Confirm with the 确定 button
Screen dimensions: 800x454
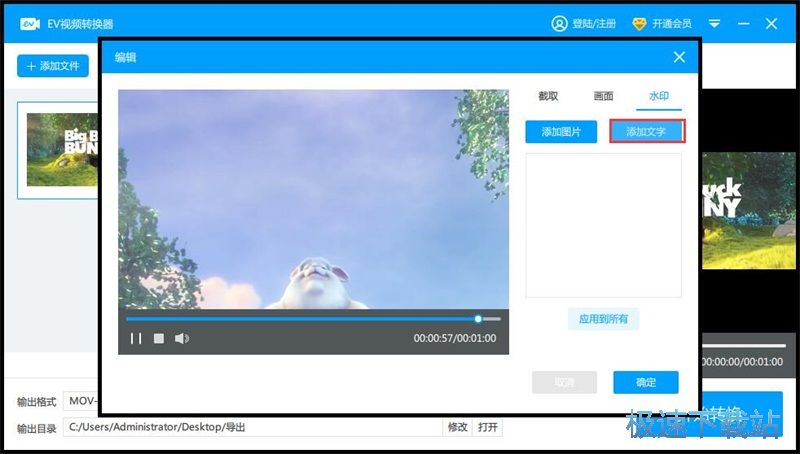(x=646, y=383)
